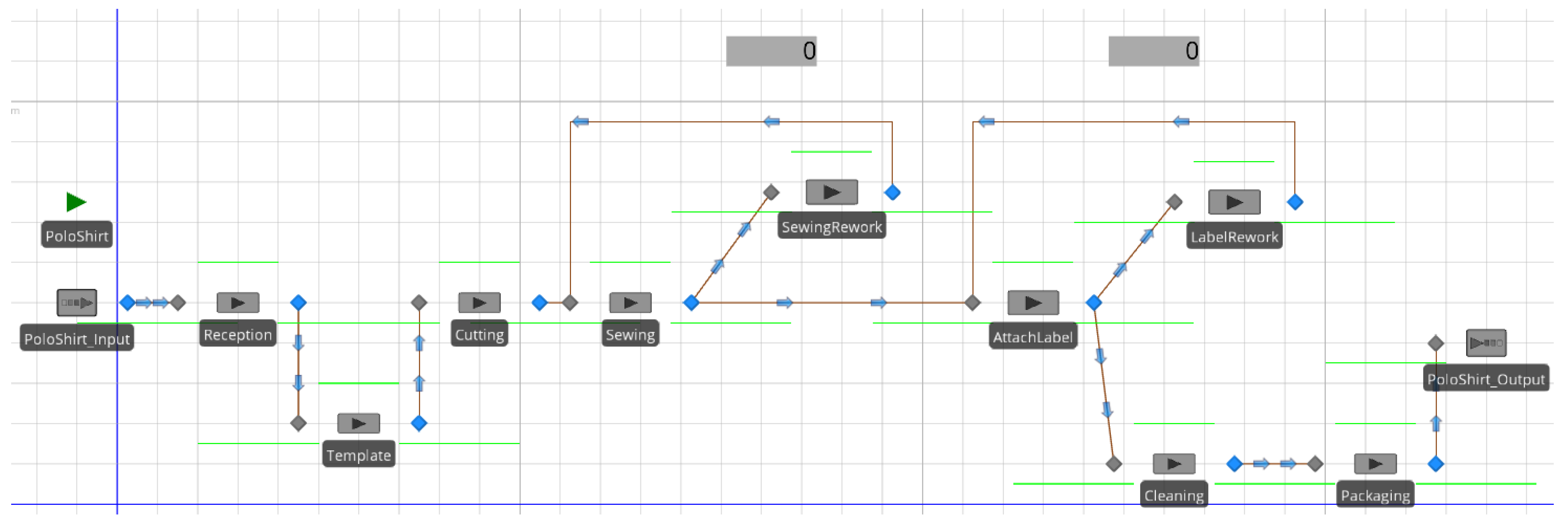Screen dimensions: 1568x531
Task: Click the Sewing server icon
Action: pyautogui.click(x=630, y=302)
